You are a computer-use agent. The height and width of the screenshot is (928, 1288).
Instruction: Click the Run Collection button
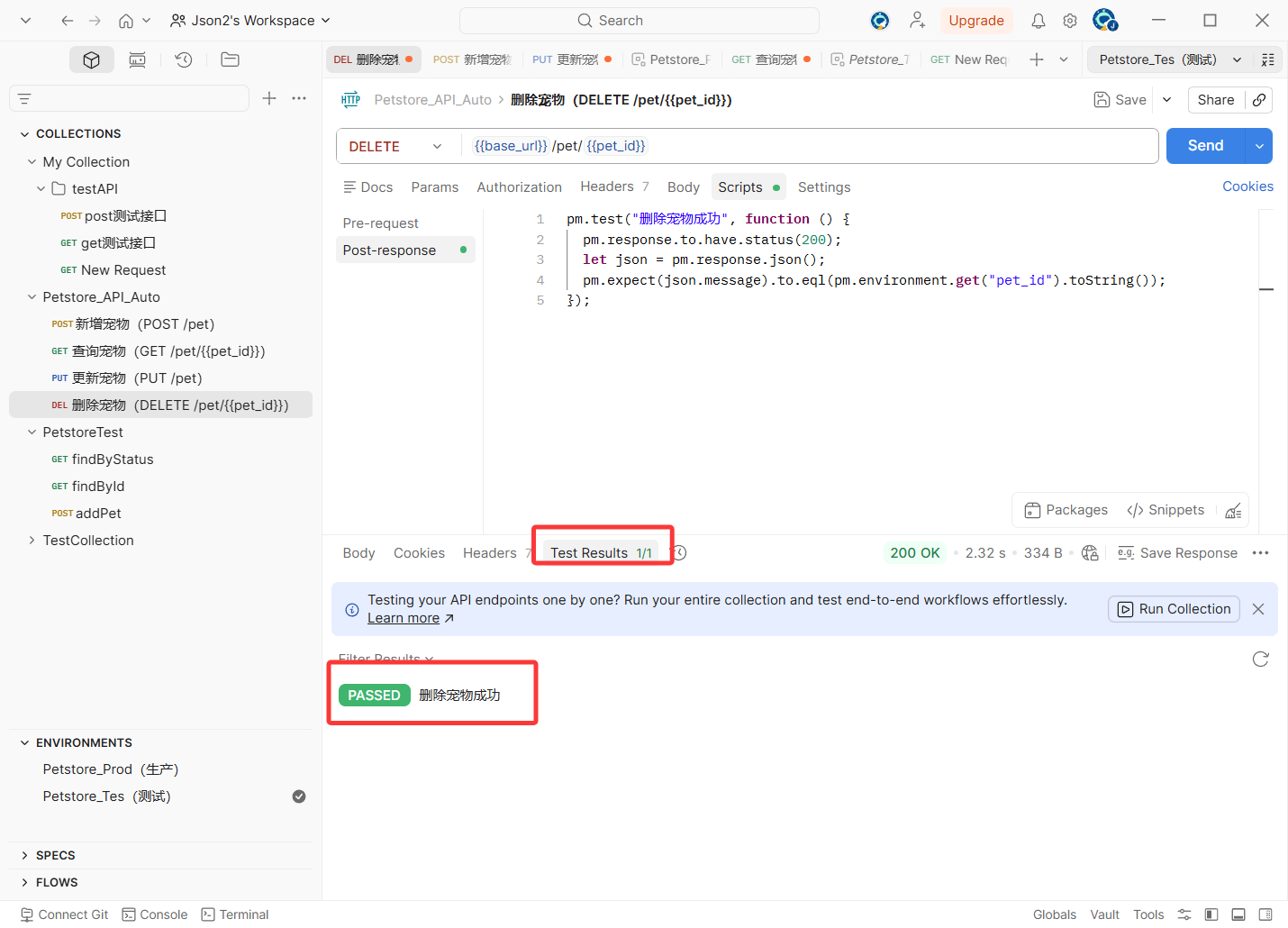coord(1174,609)
